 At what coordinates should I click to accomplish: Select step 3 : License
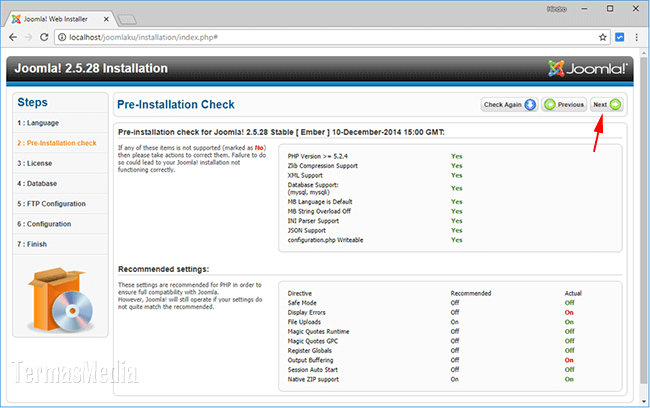point(61,163)
